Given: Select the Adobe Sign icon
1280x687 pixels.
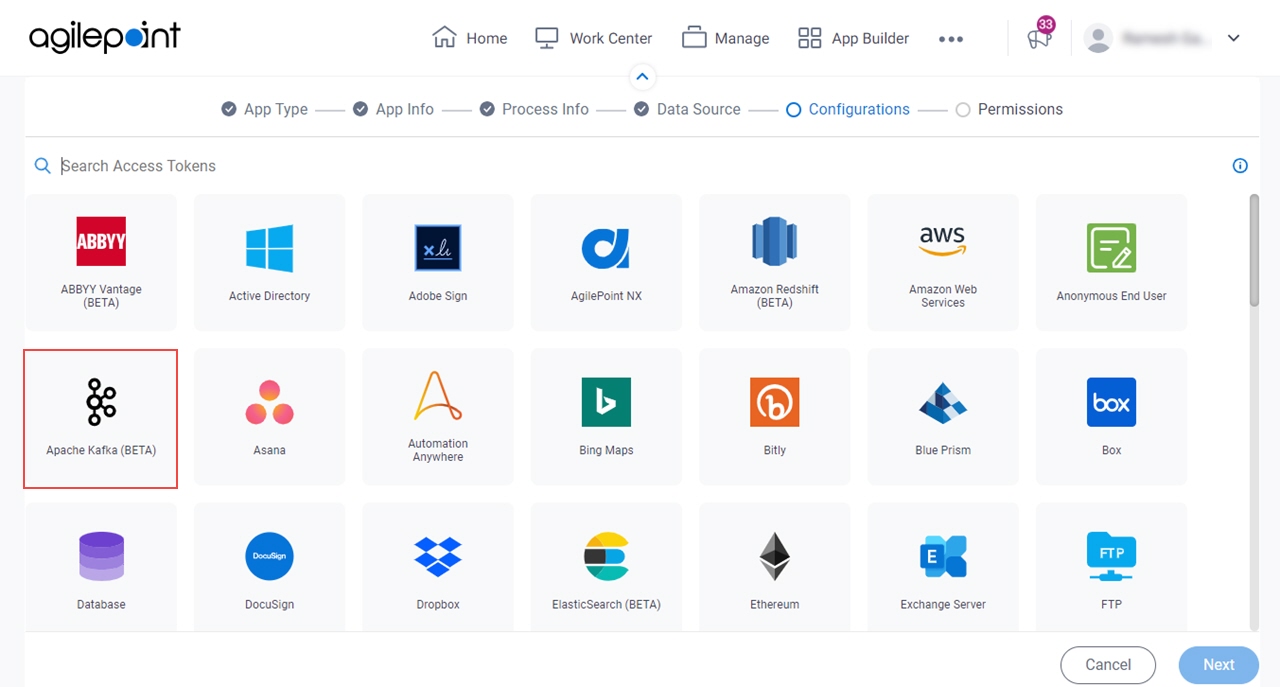Looking at the screenshot, I should pyautogui.click(x=438, y=248).
